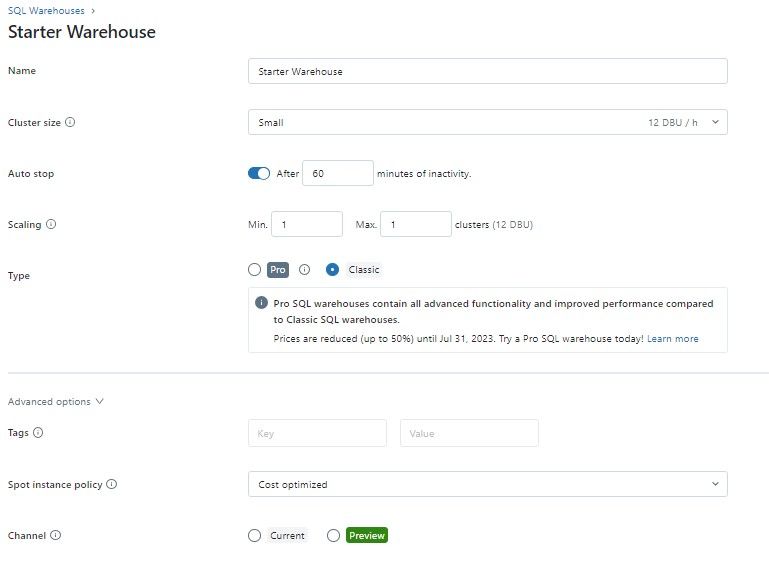Select the Classic warehouse type radio button
This screenshot has height=565, width=769.
(333, 270)
